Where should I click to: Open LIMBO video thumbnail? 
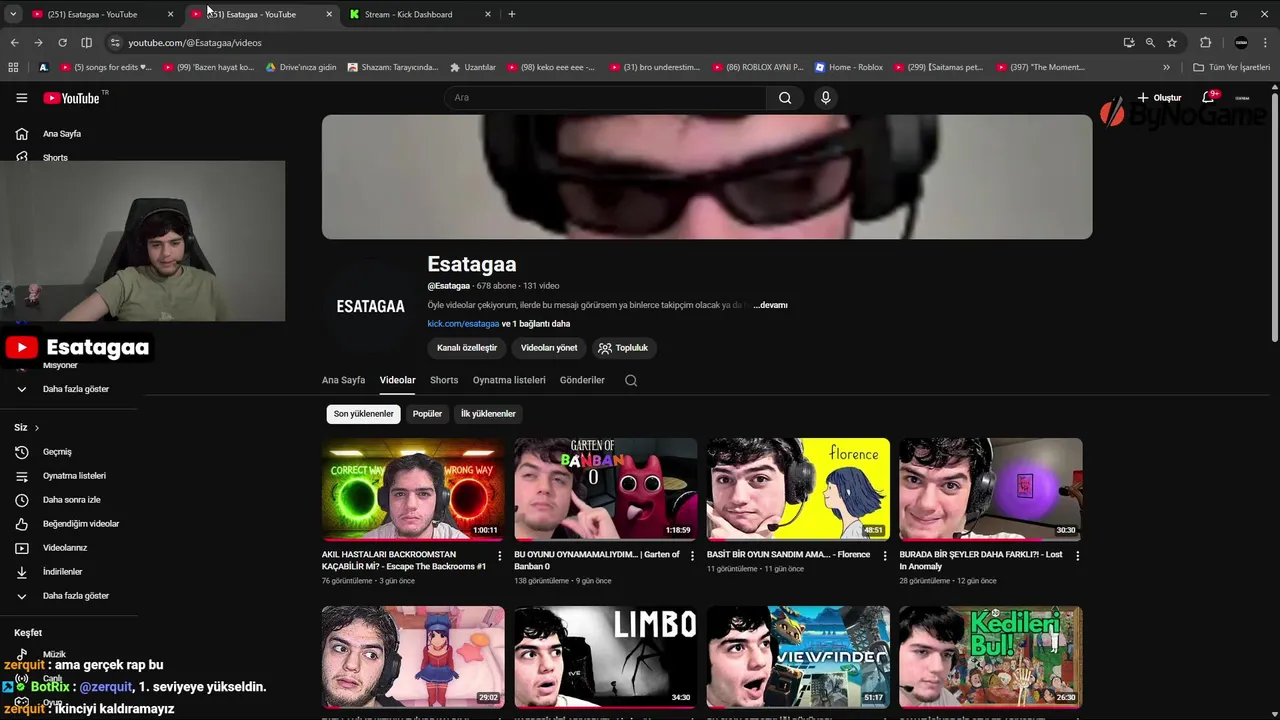pyautogui.click(x=605, y=657)
